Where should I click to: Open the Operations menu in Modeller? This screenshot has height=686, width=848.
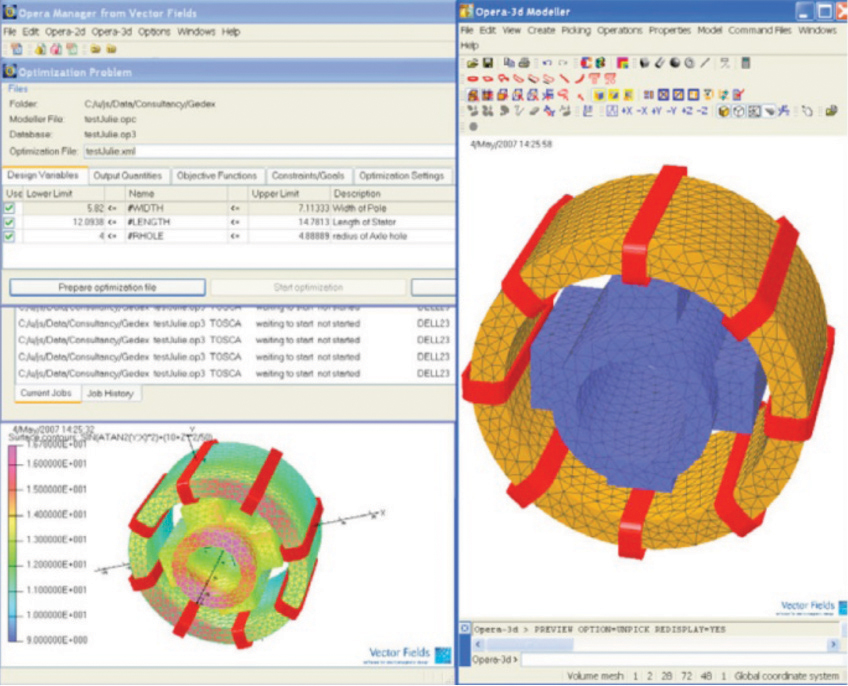point(620,31)
